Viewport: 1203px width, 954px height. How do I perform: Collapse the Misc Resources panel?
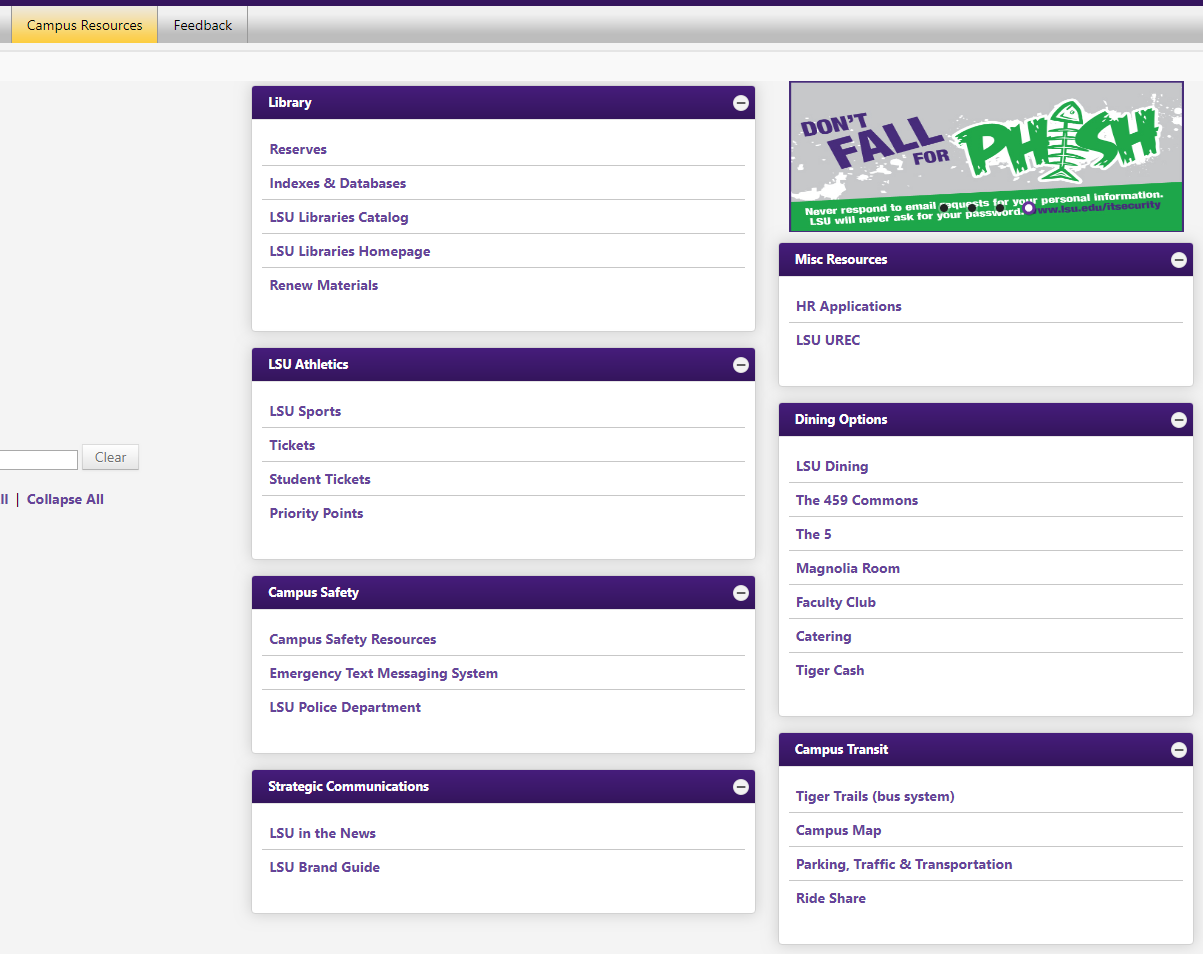[1179, 260]
